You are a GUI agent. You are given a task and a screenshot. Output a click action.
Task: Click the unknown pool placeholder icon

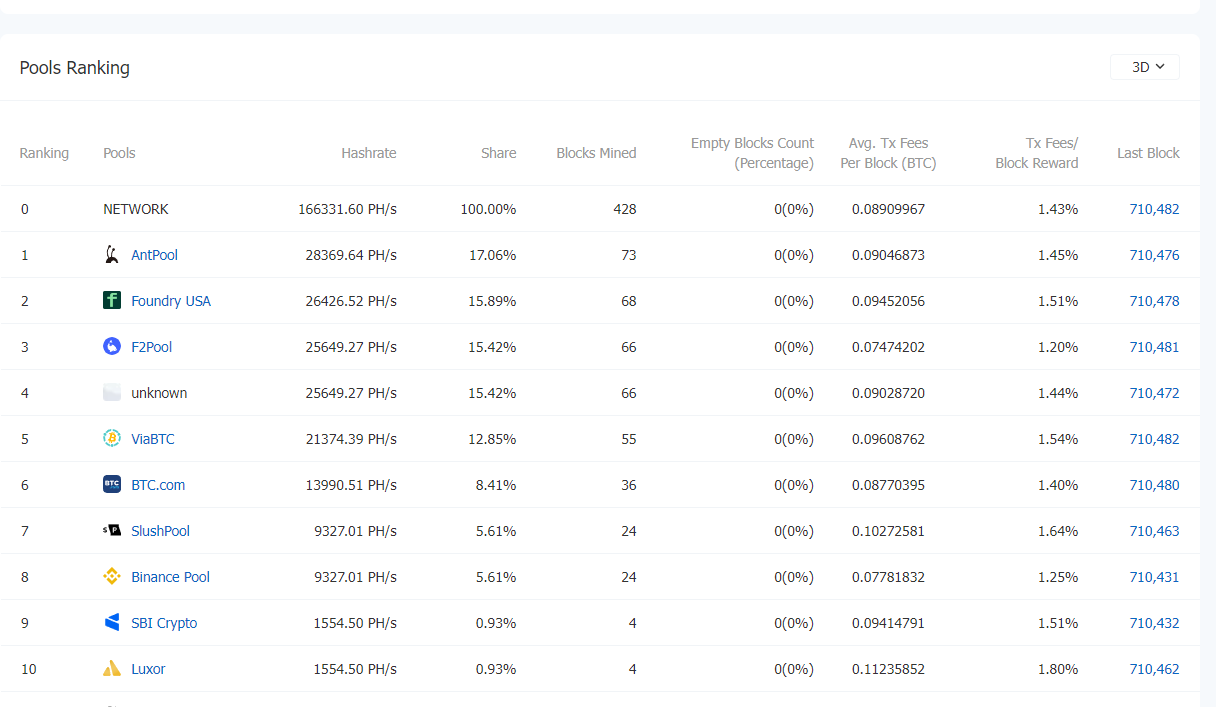click(112, 393)
